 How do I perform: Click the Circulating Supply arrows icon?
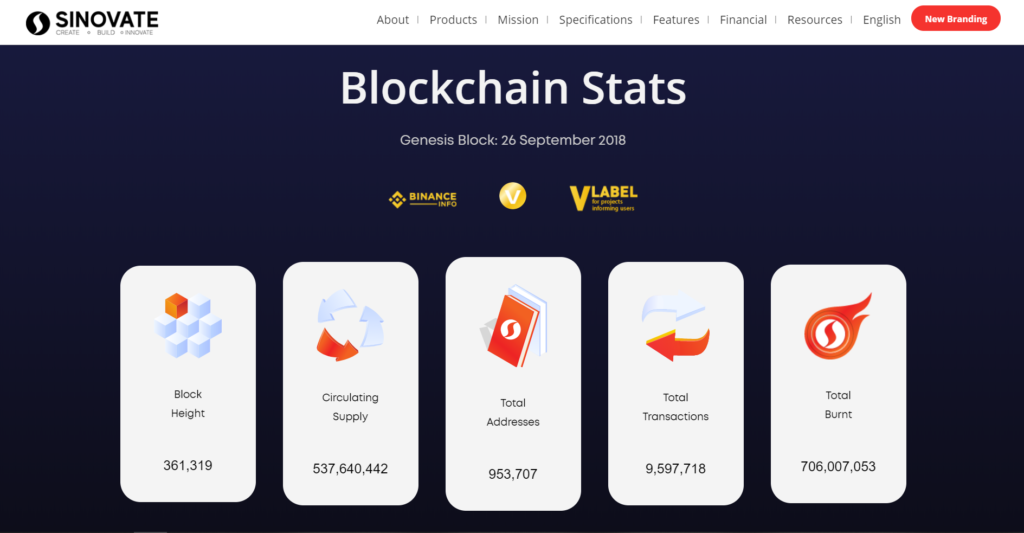tap(351, 325)
